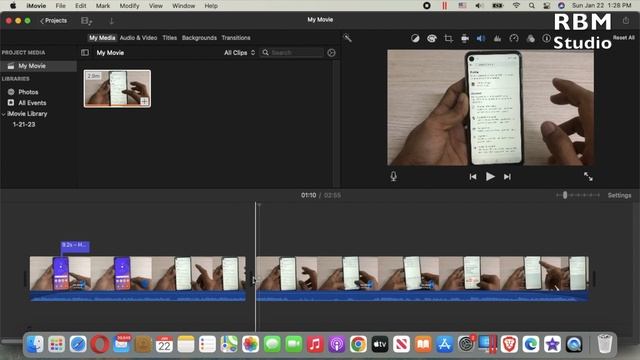The image size is (640, 360).
Task: Collapse the iMovie Library tree
Action: pos(4,114)
